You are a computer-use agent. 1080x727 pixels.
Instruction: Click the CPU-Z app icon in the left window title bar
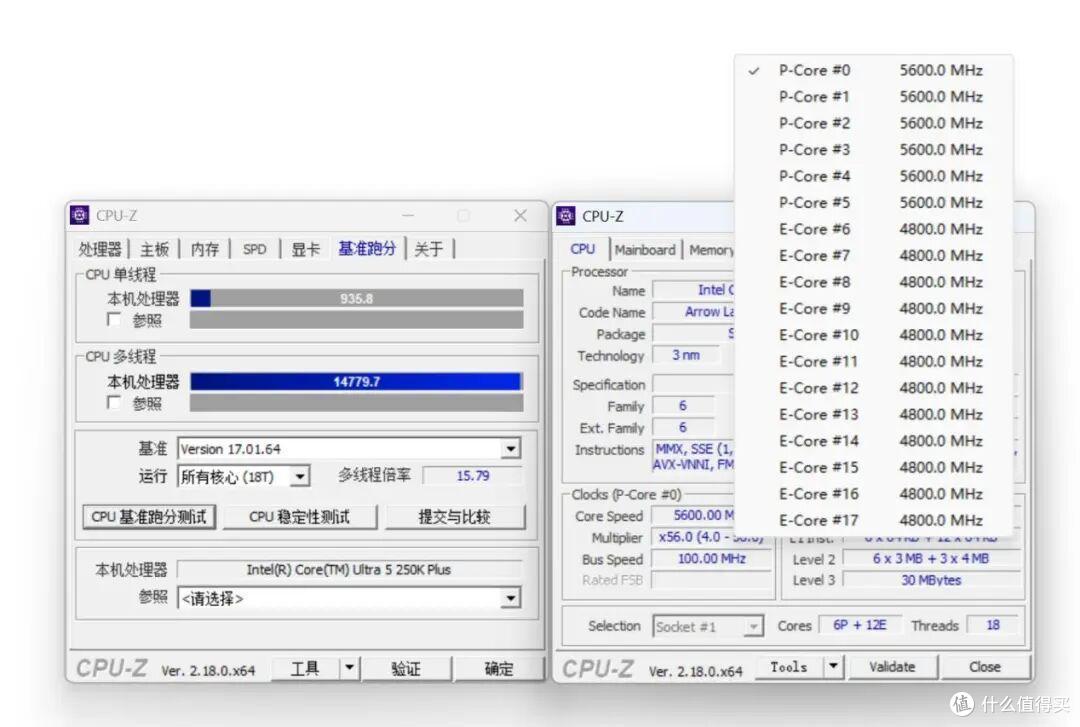pyautogui.click(x=79, y=215)
